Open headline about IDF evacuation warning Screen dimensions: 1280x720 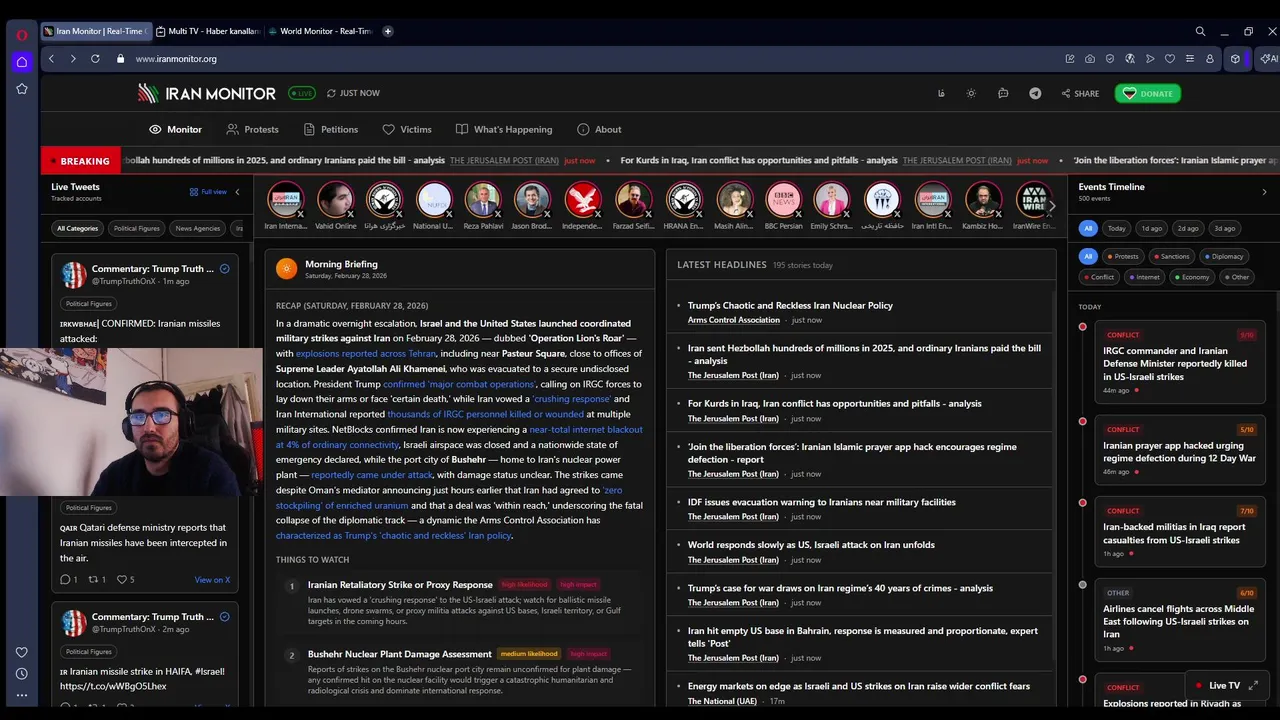click(x=821, y=502)
